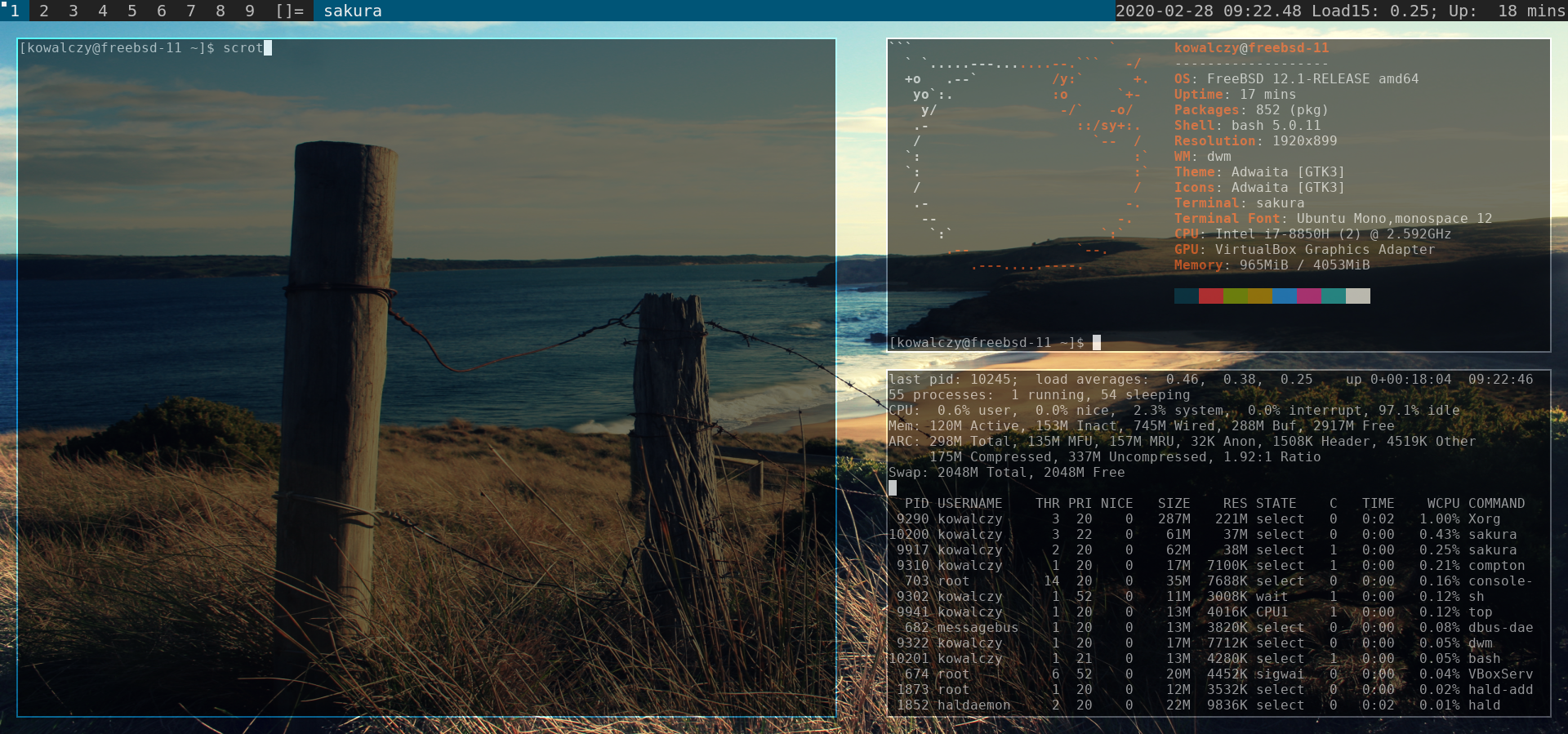The height and width of the screenshot is (734, 1568).
Task: Click the blue color block
Action: 1285,296
